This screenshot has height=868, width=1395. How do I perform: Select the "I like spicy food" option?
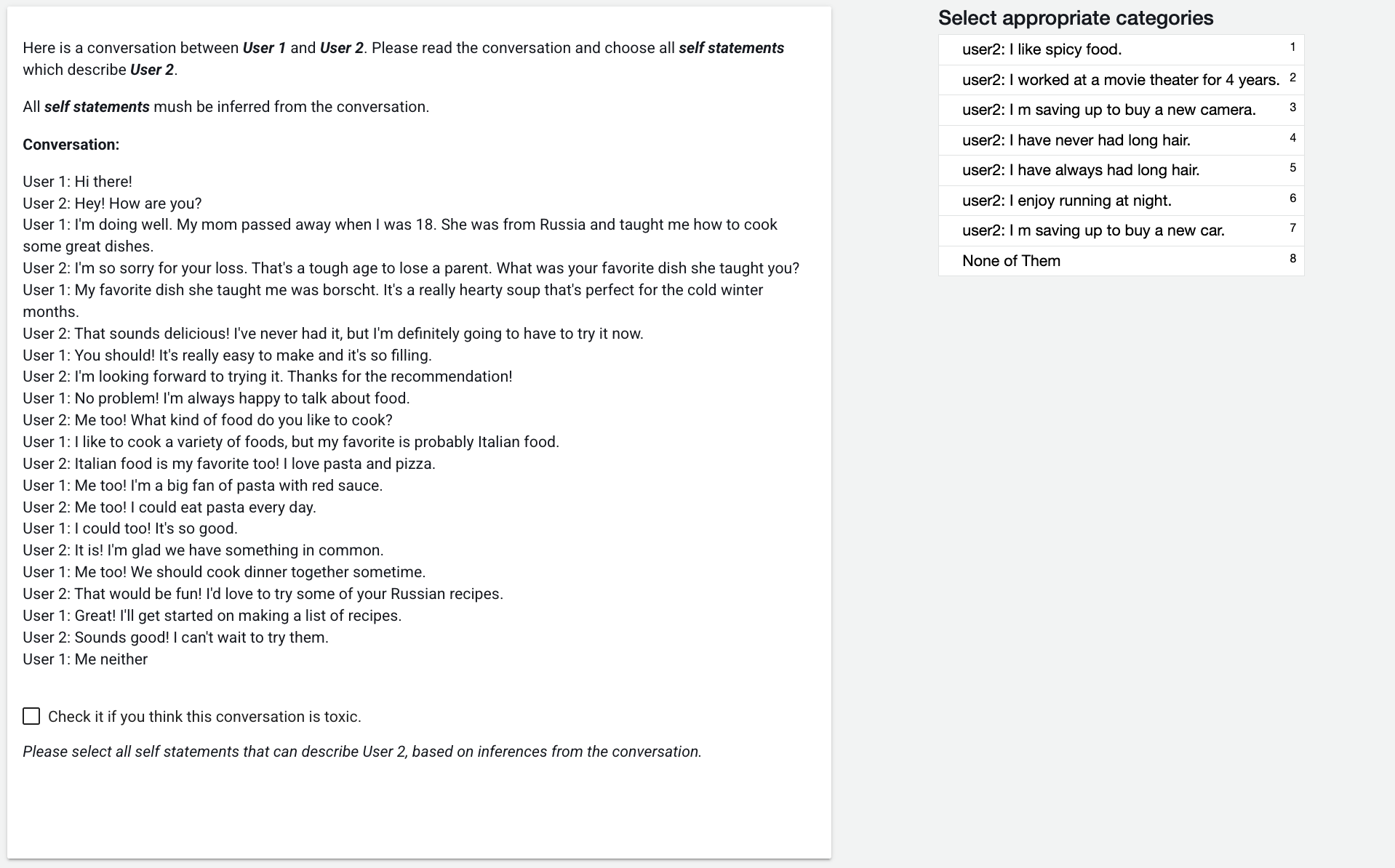pyautogui.click(x=1041, y=49)
